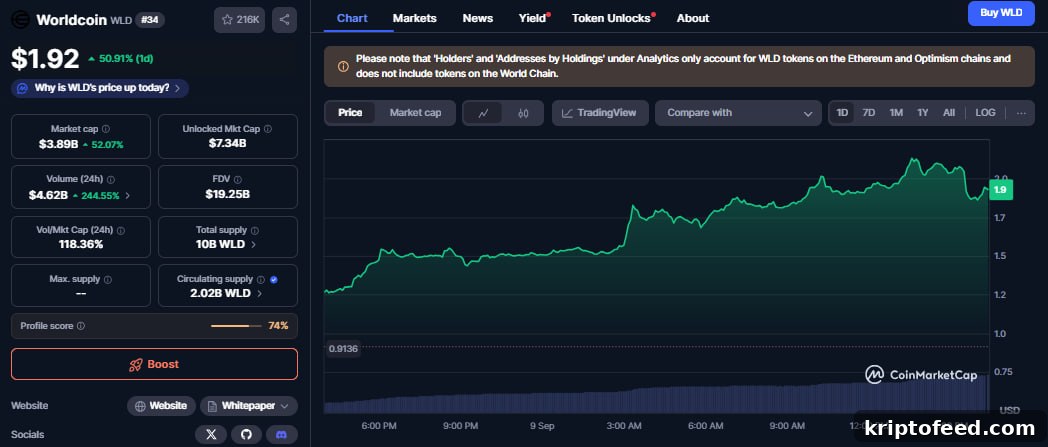Viewport: 1048px width, 447px height.
Task: Open the Unlocked Mkt Cap info icon
Action: point(268,129)
